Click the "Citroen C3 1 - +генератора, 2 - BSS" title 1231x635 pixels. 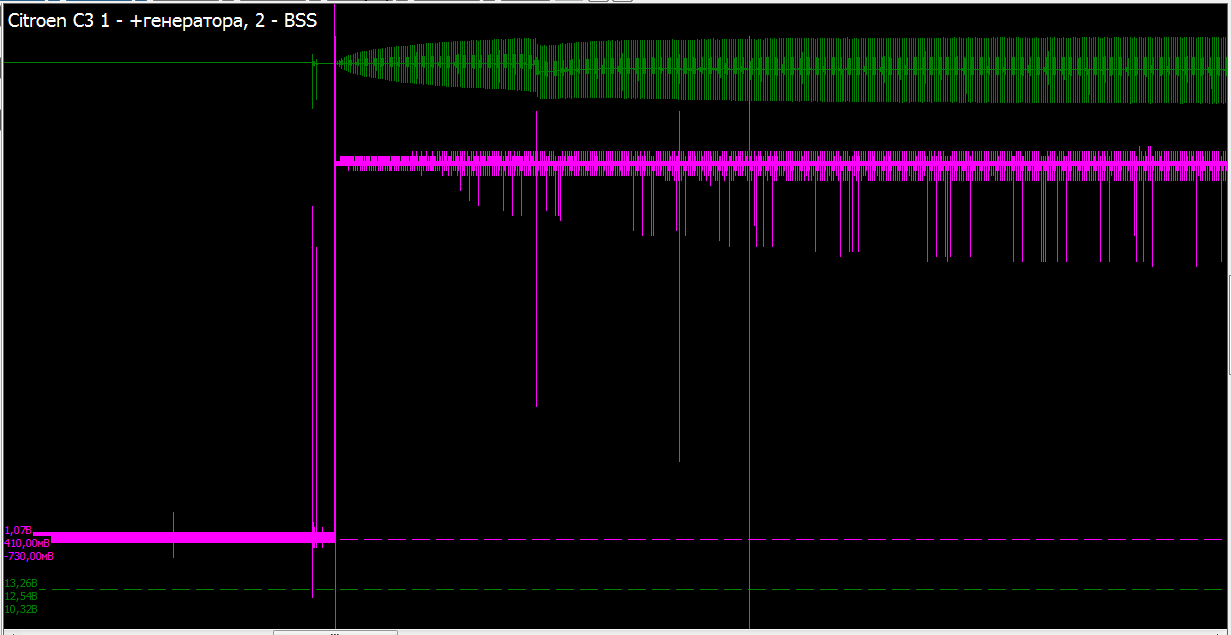point(163,21)
